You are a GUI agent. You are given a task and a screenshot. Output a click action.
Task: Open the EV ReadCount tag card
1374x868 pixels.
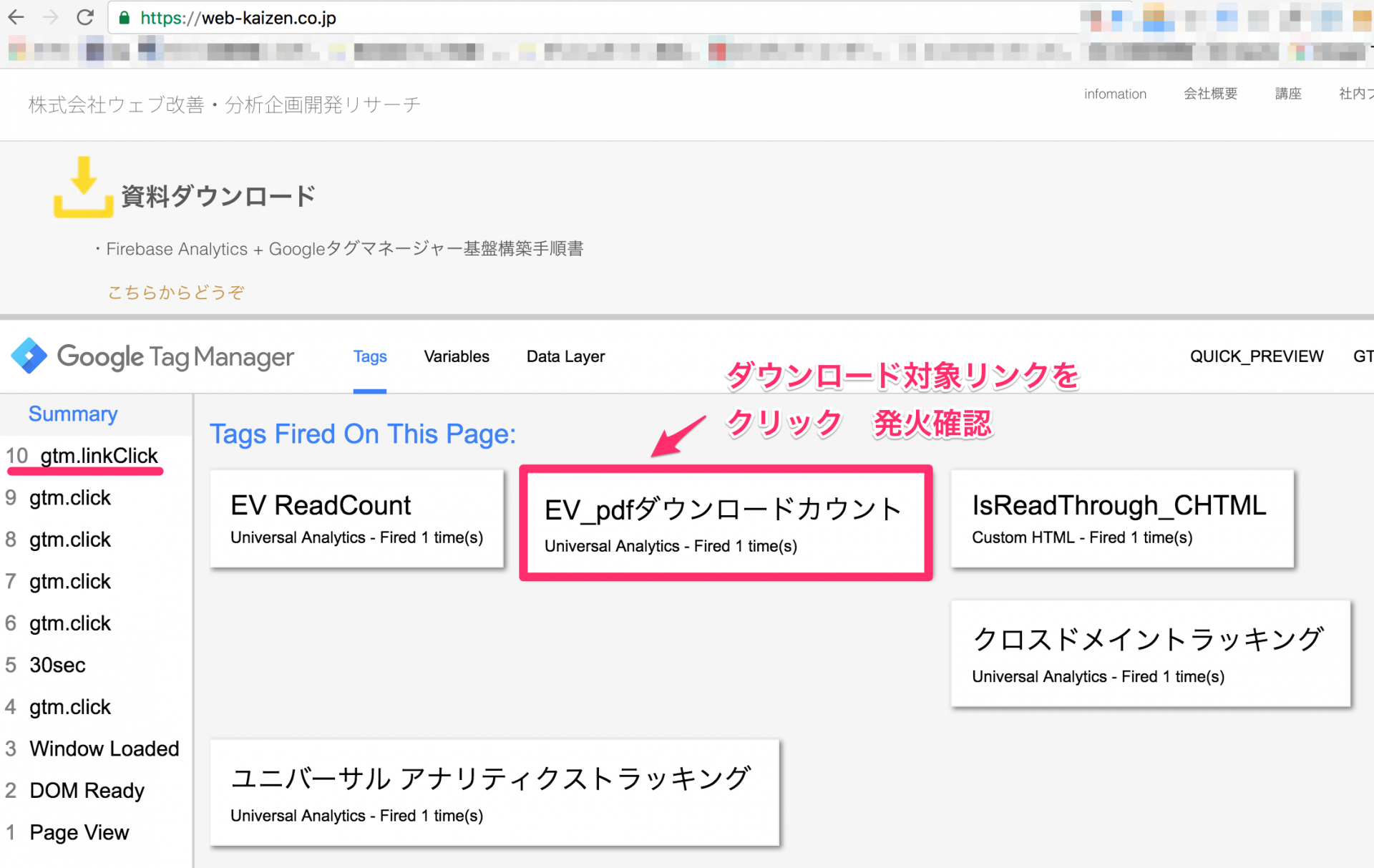click(x=357, y=519)
